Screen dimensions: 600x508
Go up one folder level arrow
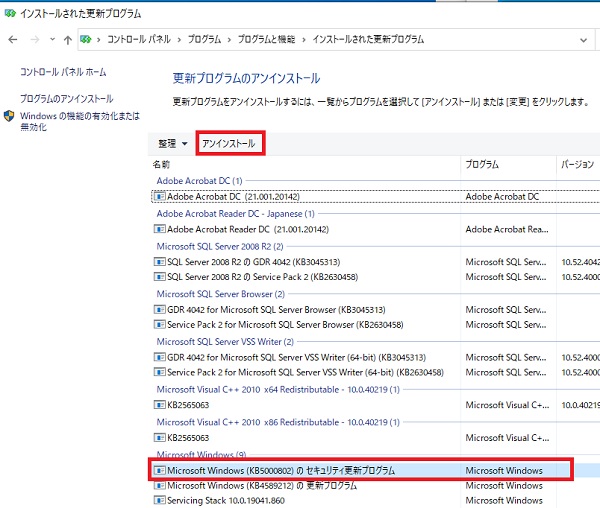click(68, 39)
